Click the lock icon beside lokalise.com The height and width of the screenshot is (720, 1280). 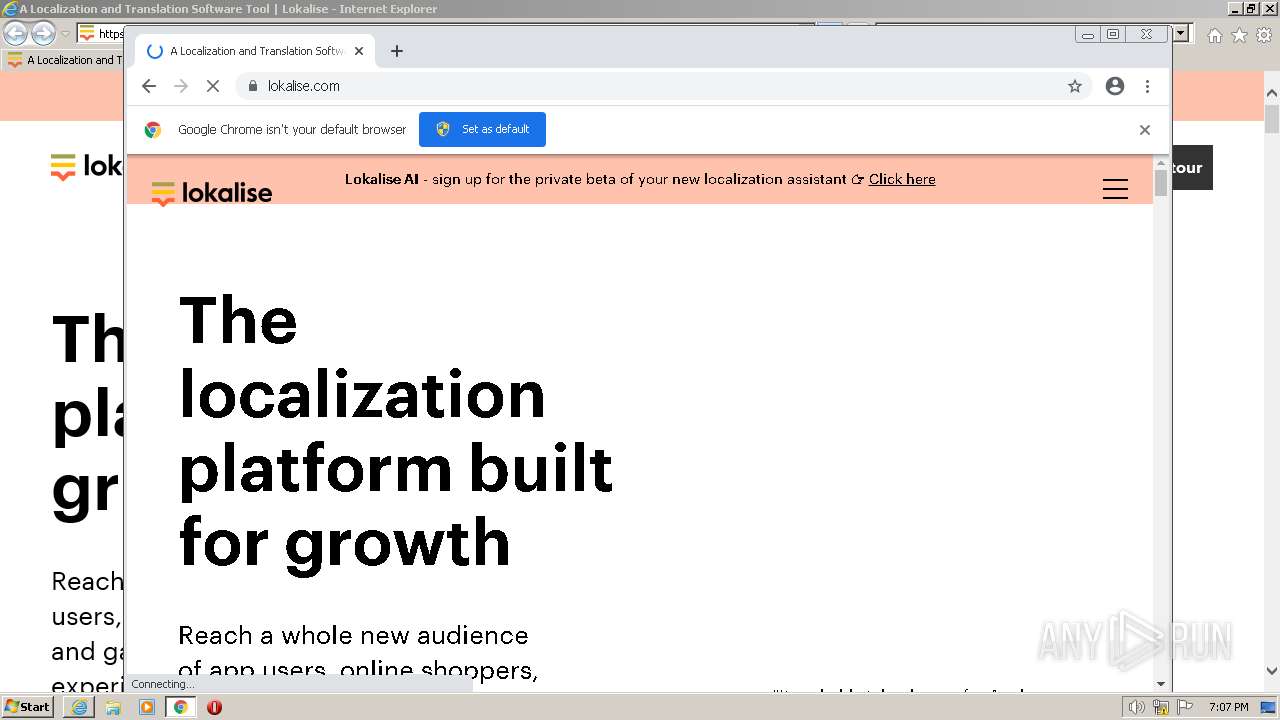pyautogui.click(x=253, y=86)
